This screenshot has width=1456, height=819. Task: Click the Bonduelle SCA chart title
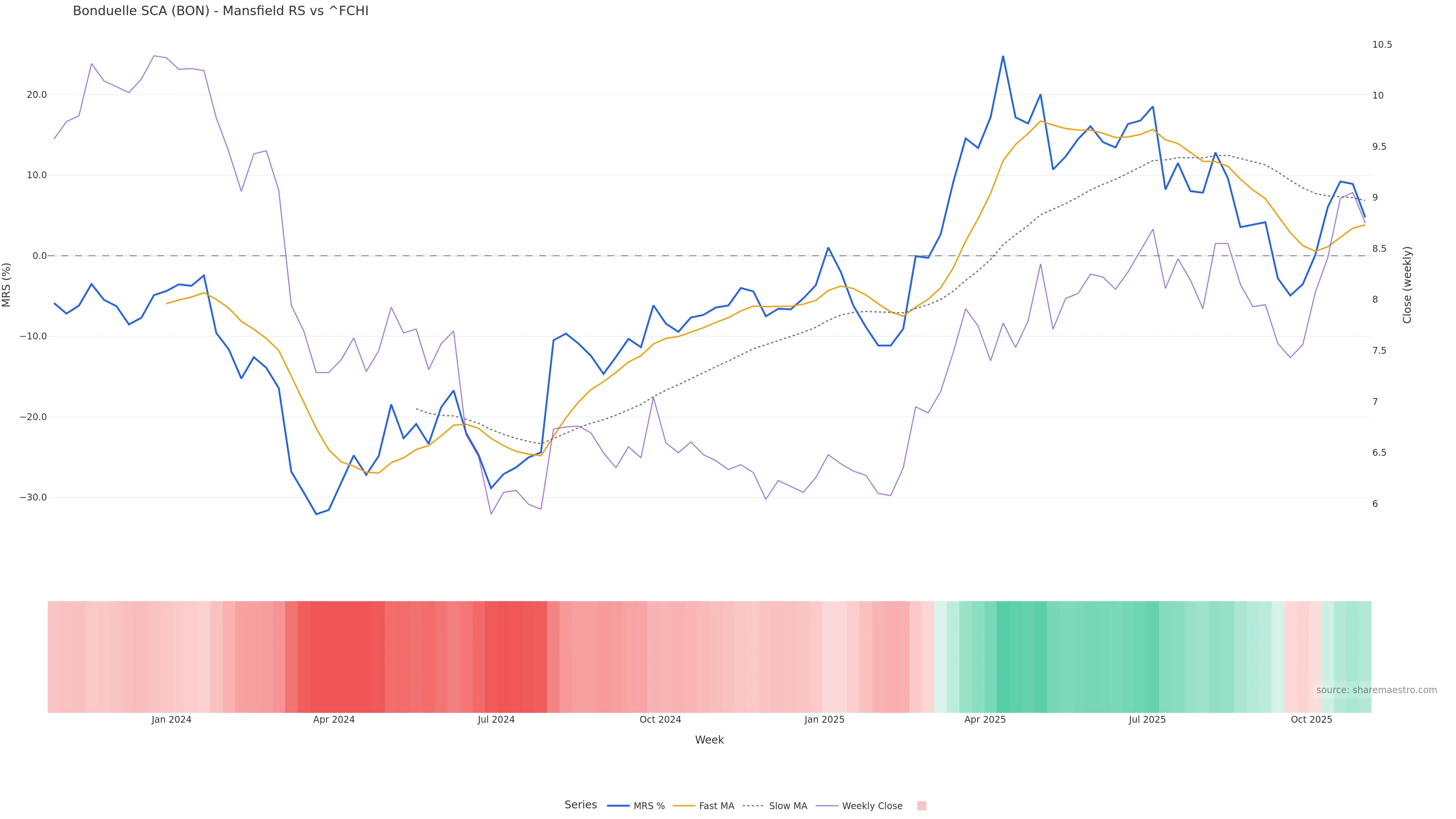220,11
